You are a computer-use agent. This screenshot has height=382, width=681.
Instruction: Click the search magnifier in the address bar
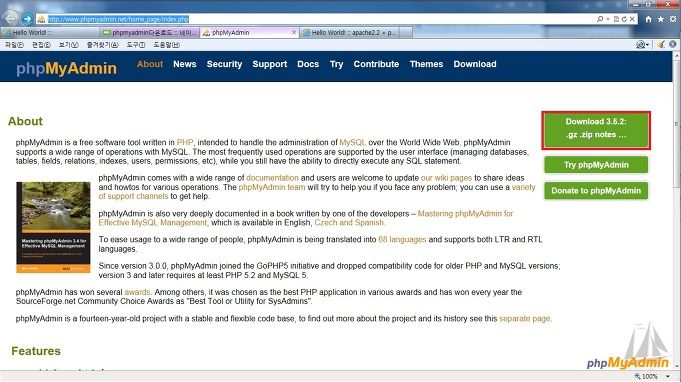coord(600,19)
